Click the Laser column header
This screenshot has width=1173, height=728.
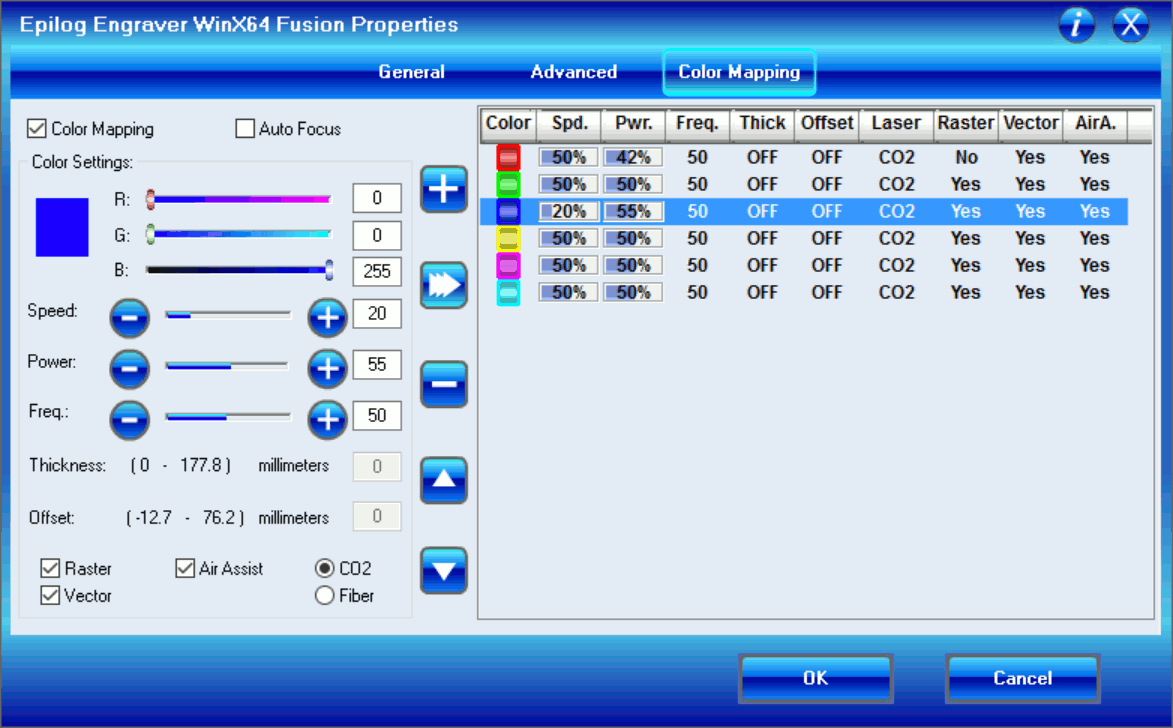pyautogui.click(x=896, y=124)
